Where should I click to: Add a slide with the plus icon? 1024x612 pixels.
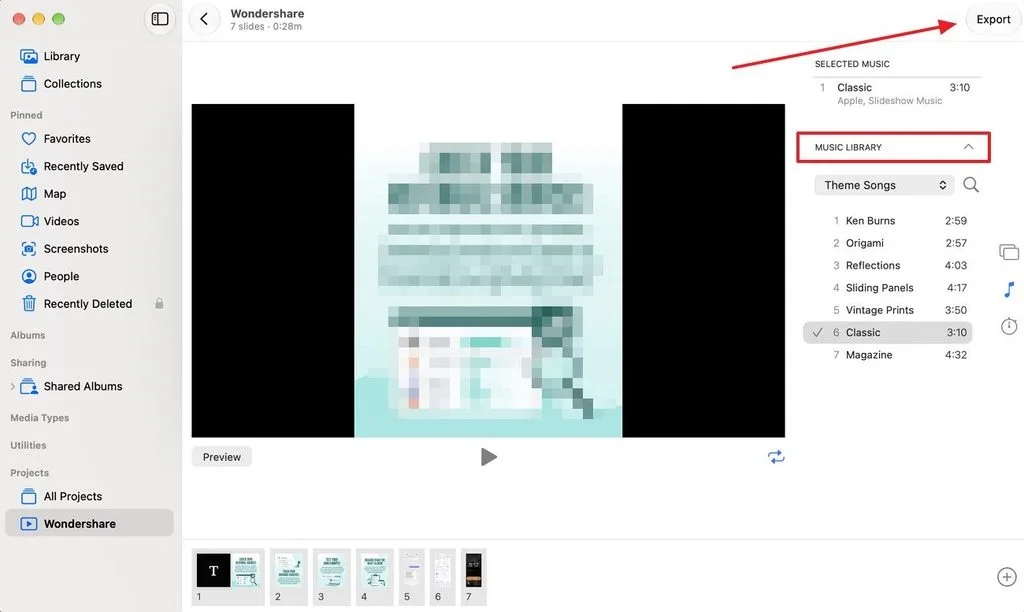[x=1006, y=577]
